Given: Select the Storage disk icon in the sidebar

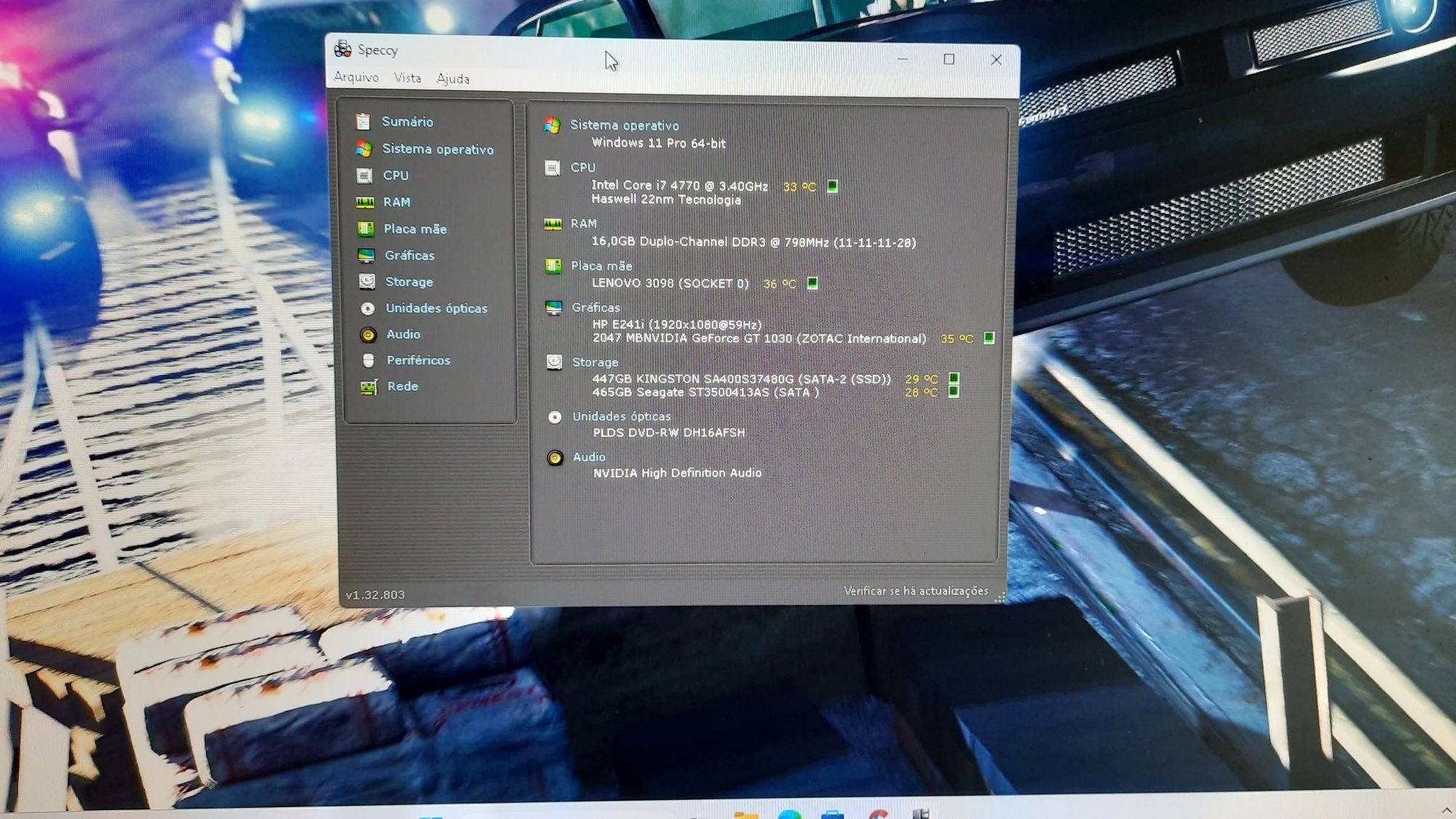Looking at the screenshot, I should coord(367,282).
